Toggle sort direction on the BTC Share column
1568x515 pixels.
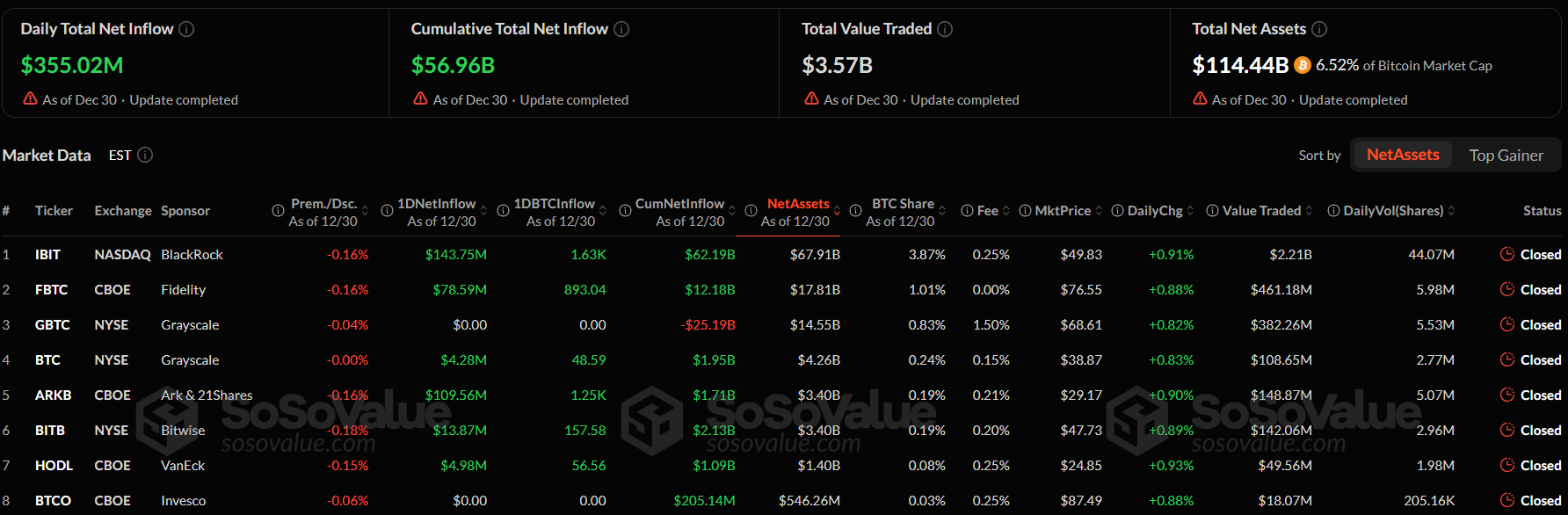(941, 211)
